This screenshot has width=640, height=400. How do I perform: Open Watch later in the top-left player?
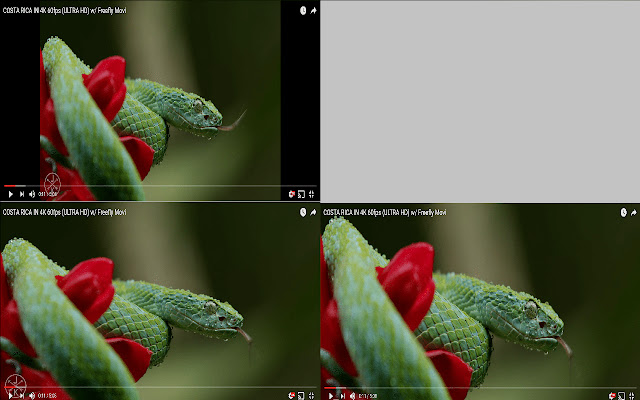click(303, 11)
